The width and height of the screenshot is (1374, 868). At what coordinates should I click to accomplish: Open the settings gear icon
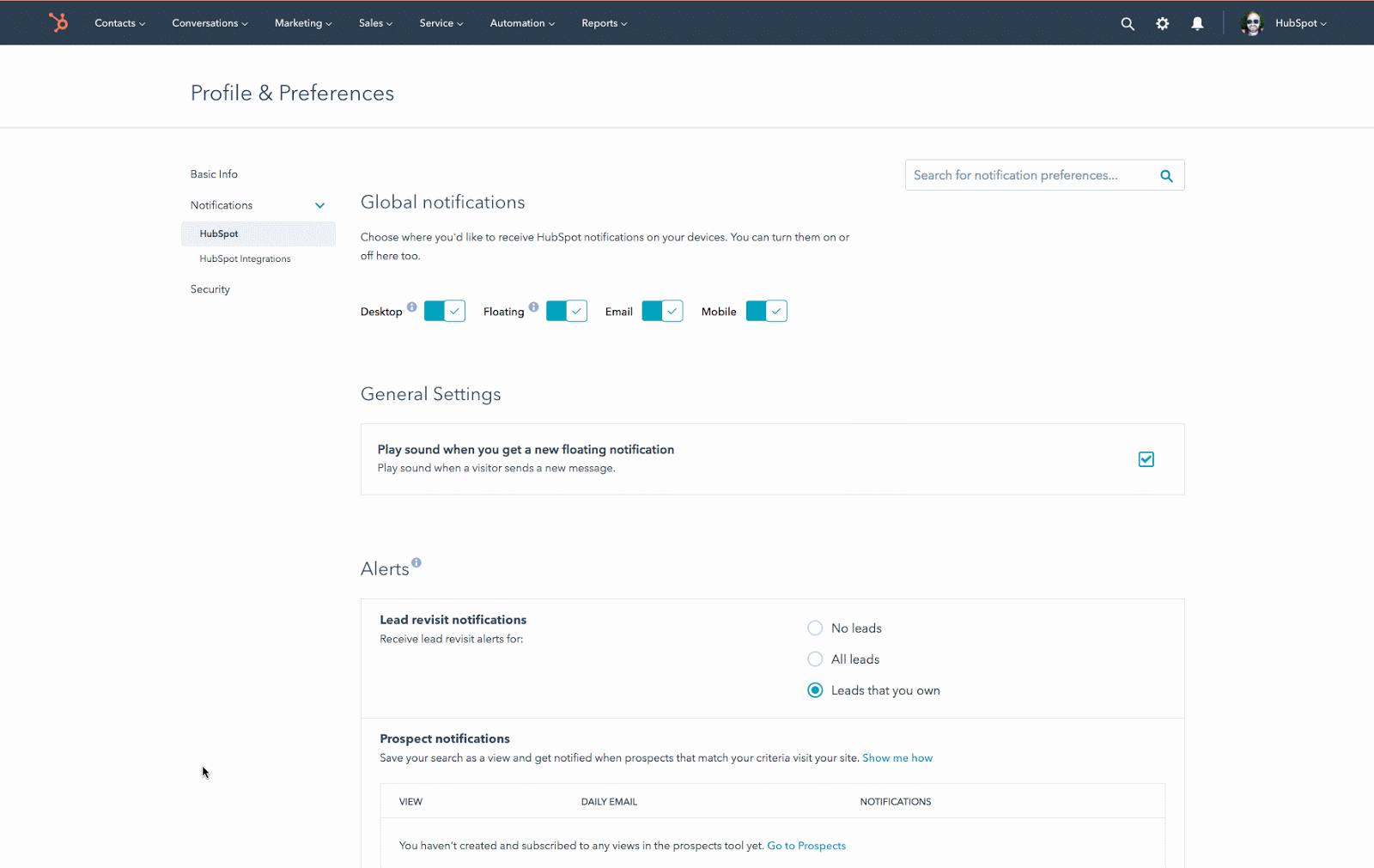(1162, 24)
